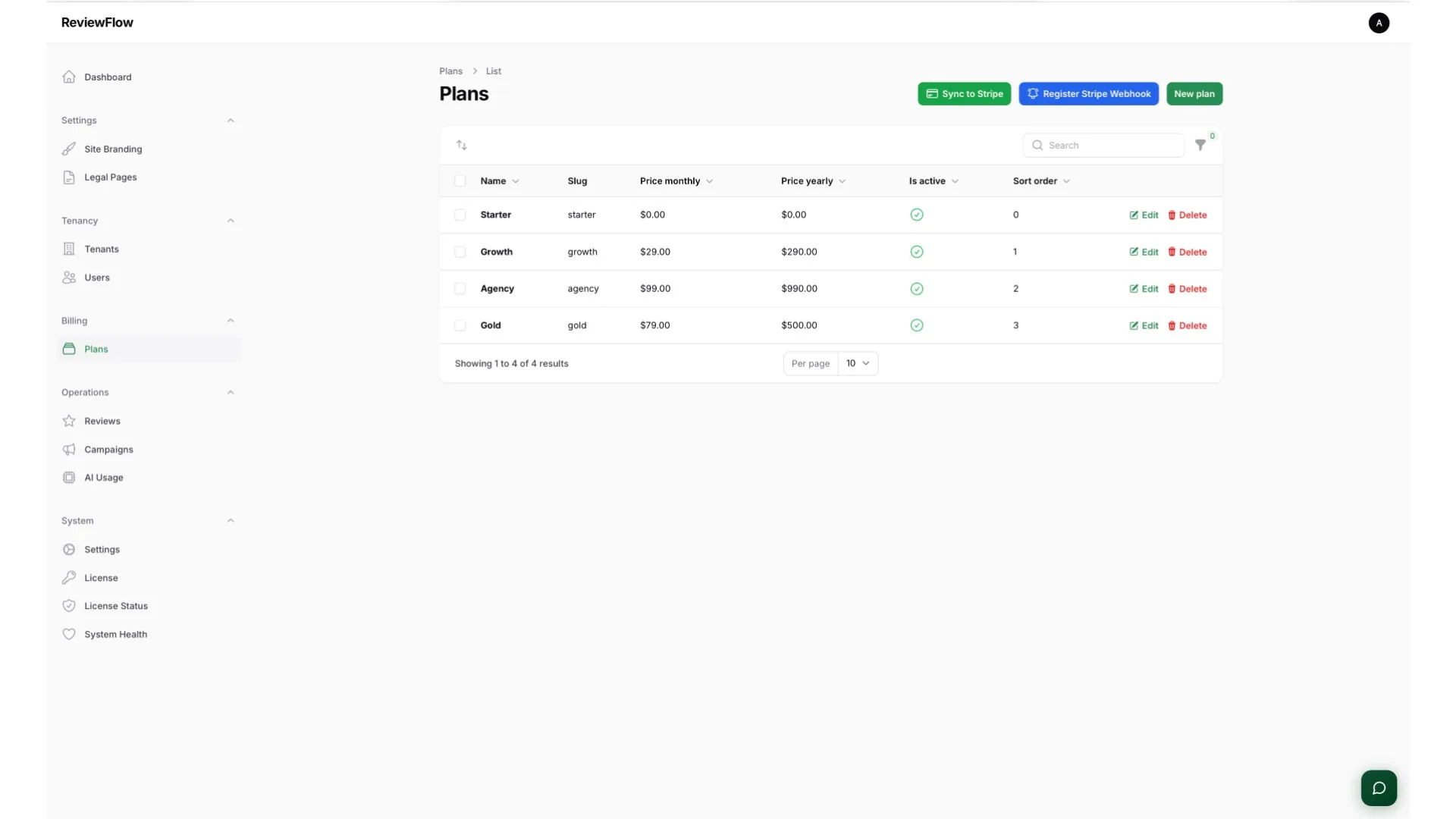Click the Tenants building icon
Viewport: 1456px width, 819px height.
(x=69, y=249)
